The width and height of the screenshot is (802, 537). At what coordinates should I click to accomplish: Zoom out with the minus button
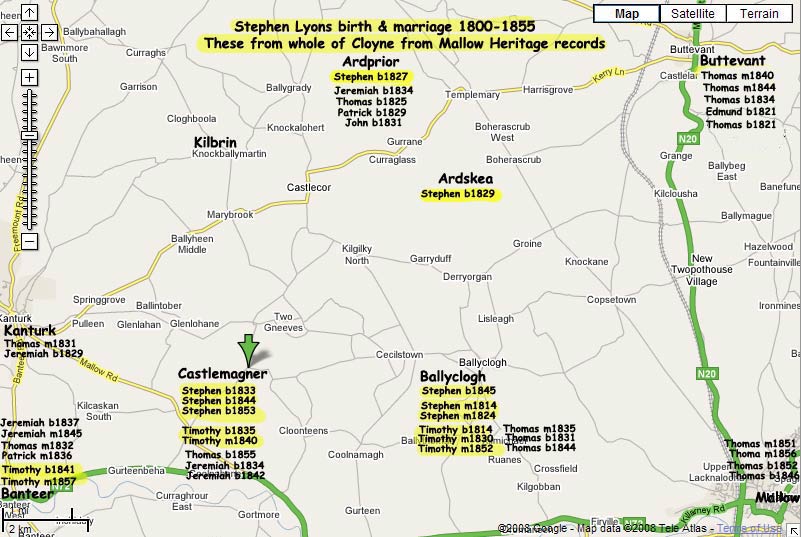[29, 241]
